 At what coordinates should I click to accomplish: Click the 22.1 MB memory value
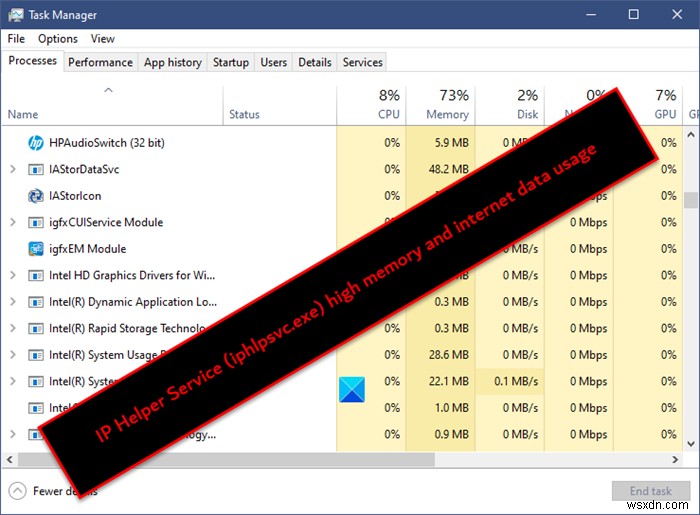pos(449,382)
